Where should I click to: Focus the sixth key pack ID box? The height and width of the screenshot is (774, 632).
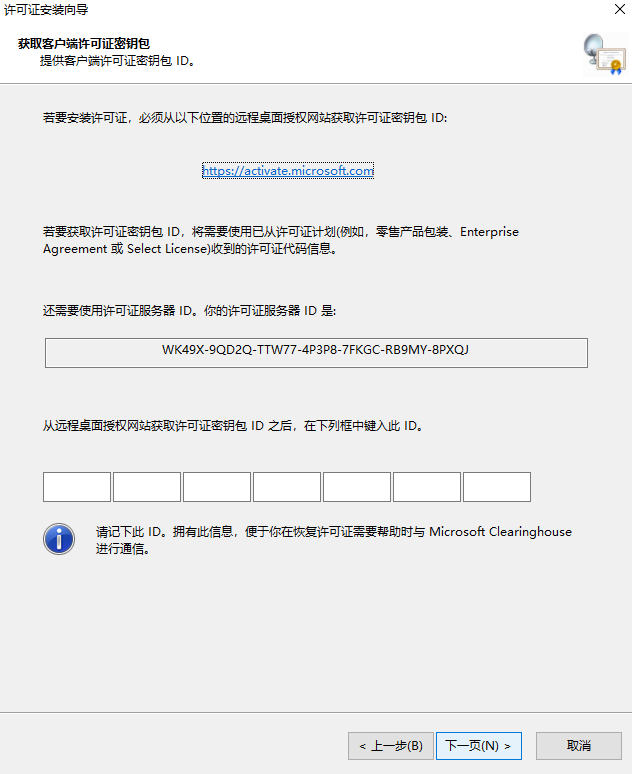(x=427, y=487)
